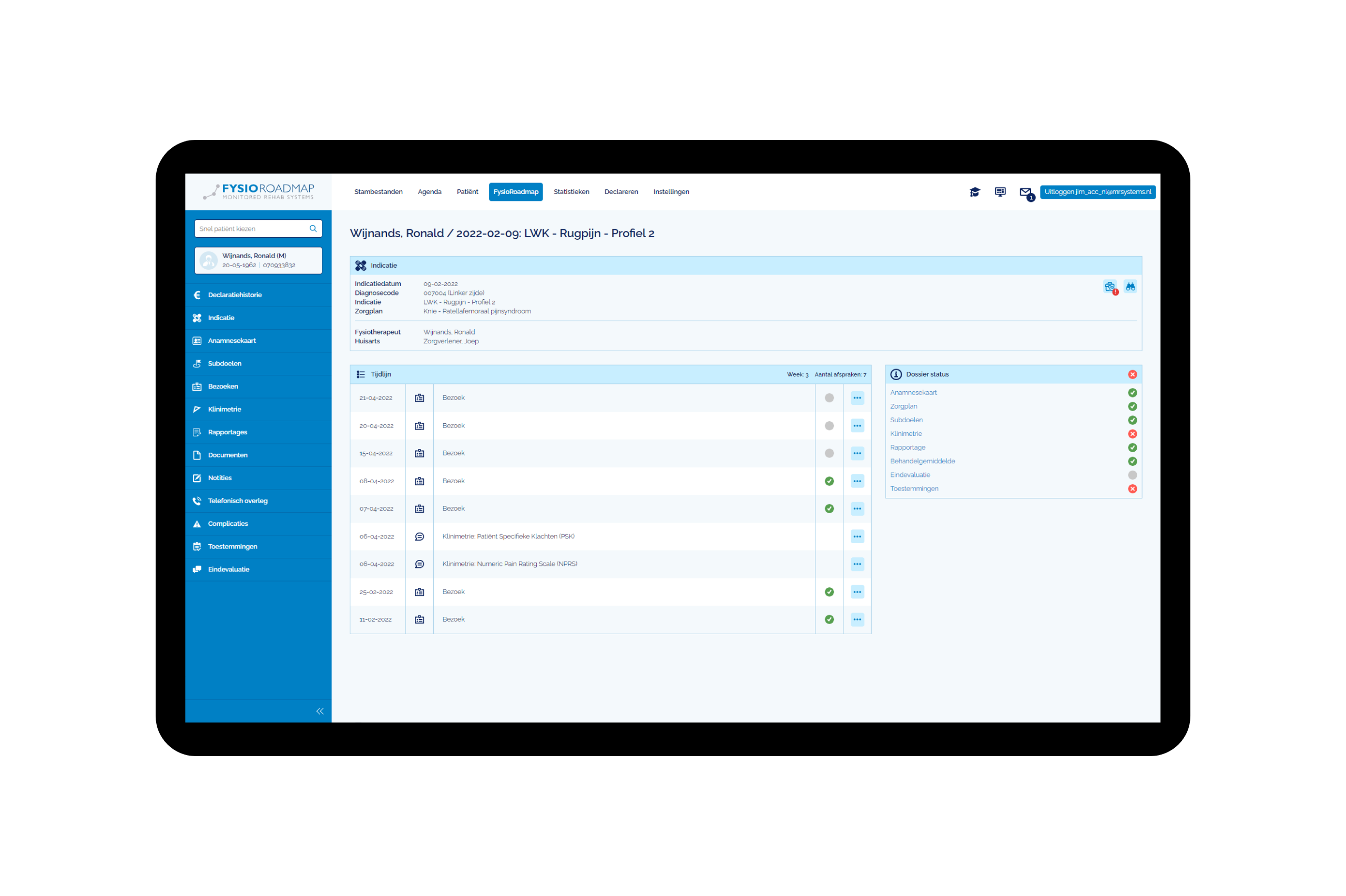Click the binoculars icon in Indicatie panel

click(x=1130, y=286)
